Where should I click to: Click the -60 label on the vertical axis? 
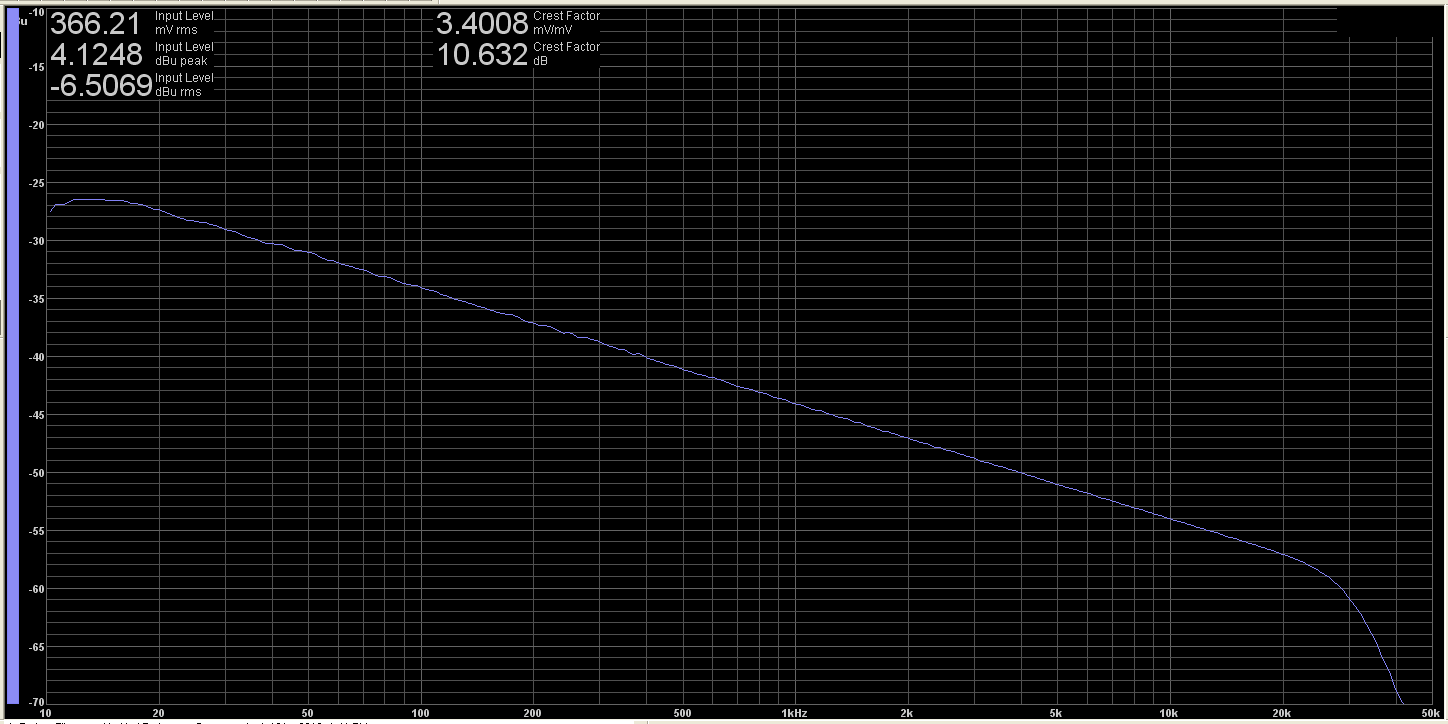coord(37,589)
